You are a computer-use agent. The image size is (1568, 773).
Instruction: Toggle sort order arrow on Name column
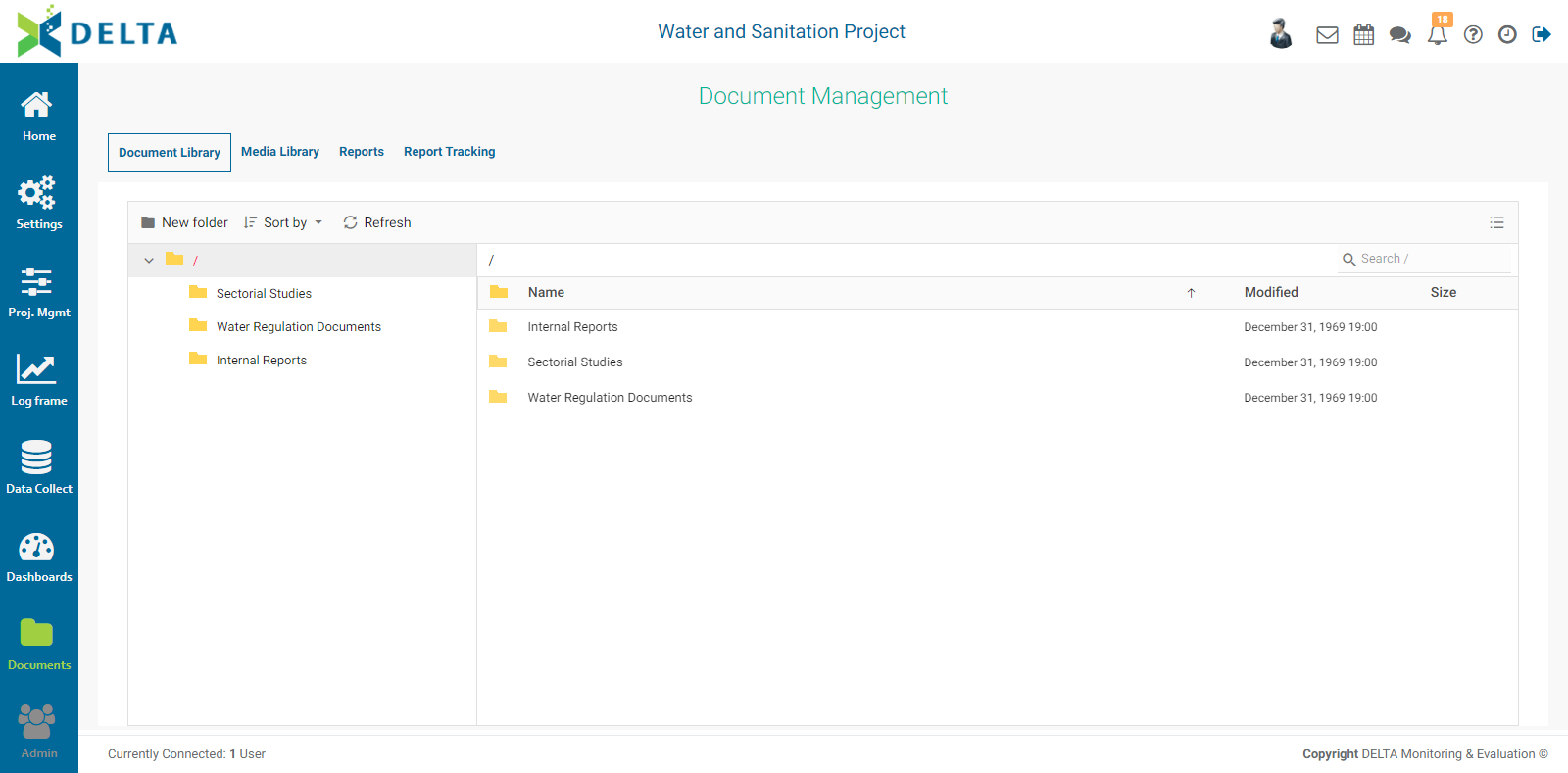tap(1191, 293)
